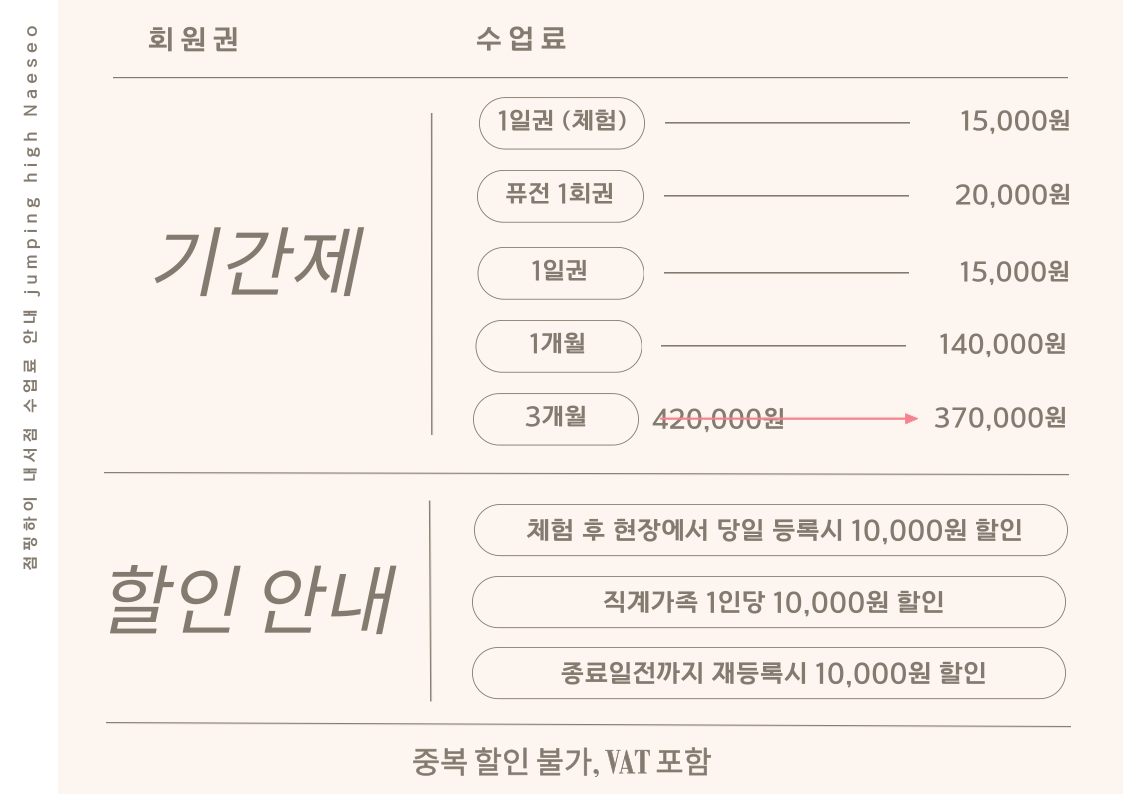Click the 1일권 (체험) pill button
Screen dimensions: 1123x794
point(561,123)
